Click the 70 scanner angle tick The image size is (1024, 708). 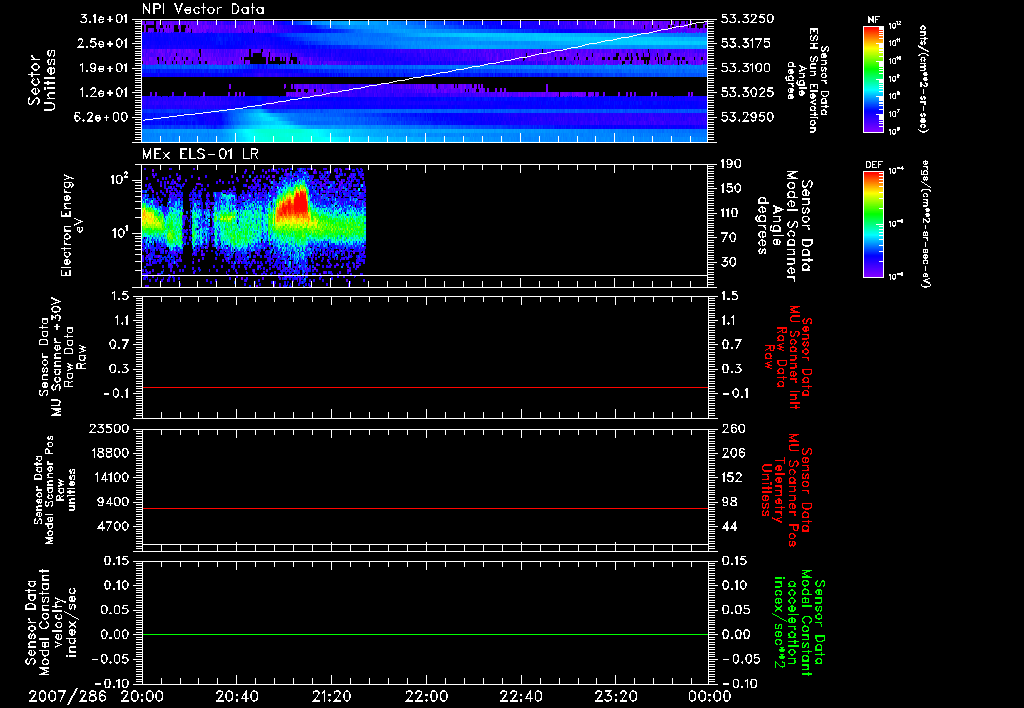[x=728, y=238]
